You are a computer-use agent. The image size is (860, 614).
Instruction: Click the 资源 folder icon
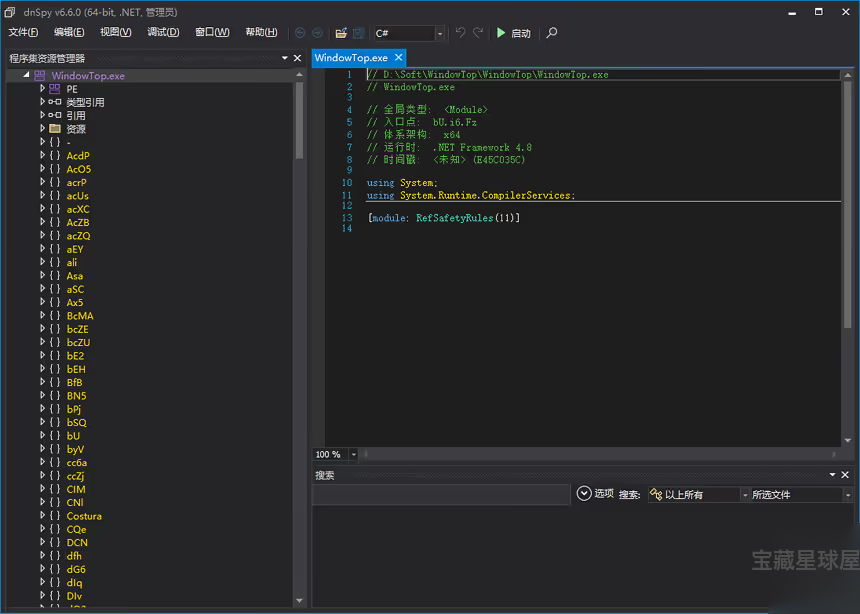55,129
